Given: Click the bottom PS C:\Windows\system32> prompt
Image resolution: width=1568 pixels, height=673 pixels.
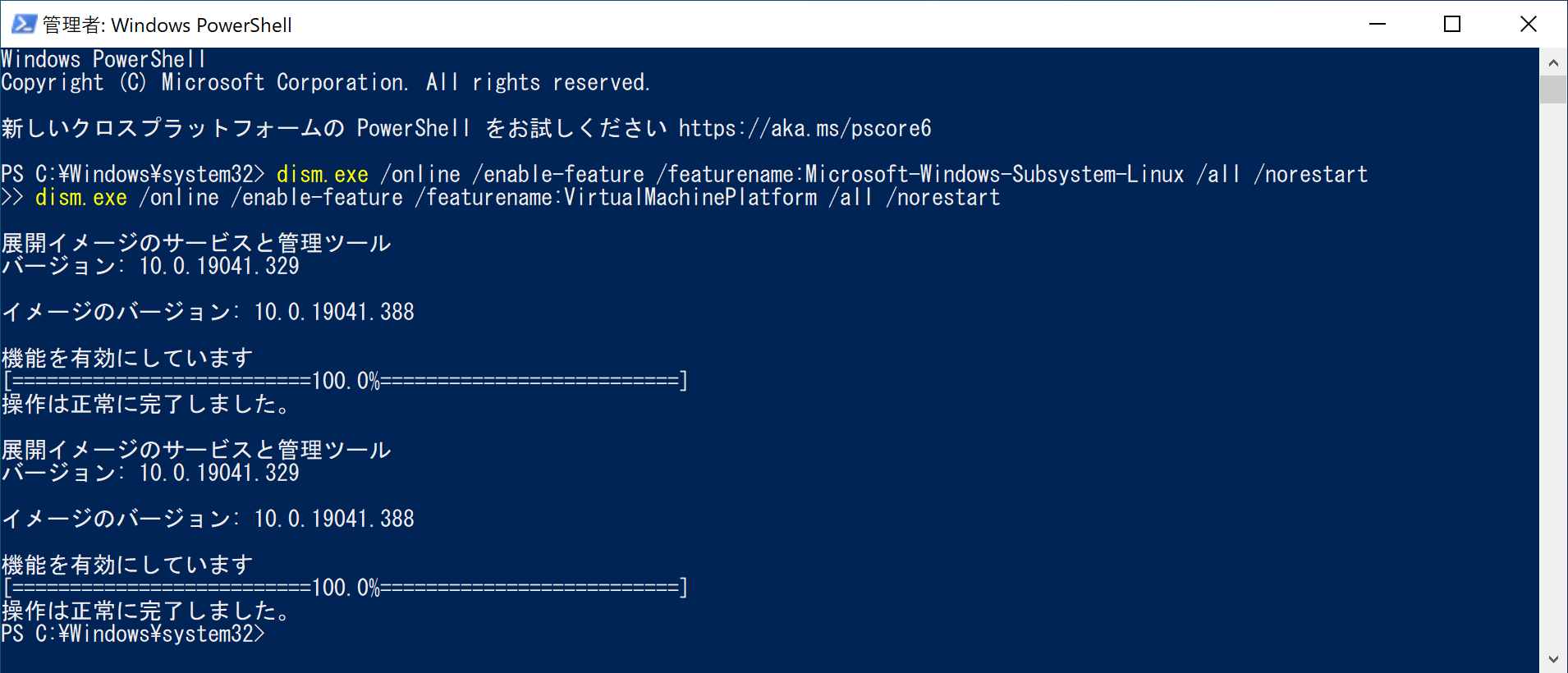Looking at the screenshot, I should coord(133,634).
